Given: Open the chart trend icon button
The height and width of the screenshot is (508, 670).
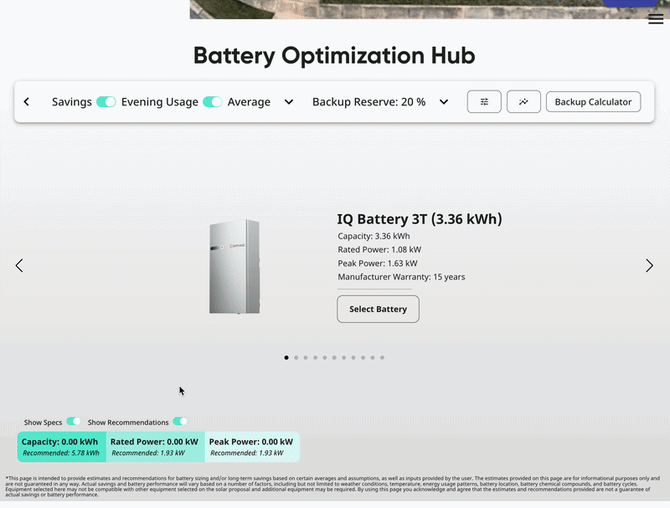Looking at the screenshot, I should pos(523,102).
